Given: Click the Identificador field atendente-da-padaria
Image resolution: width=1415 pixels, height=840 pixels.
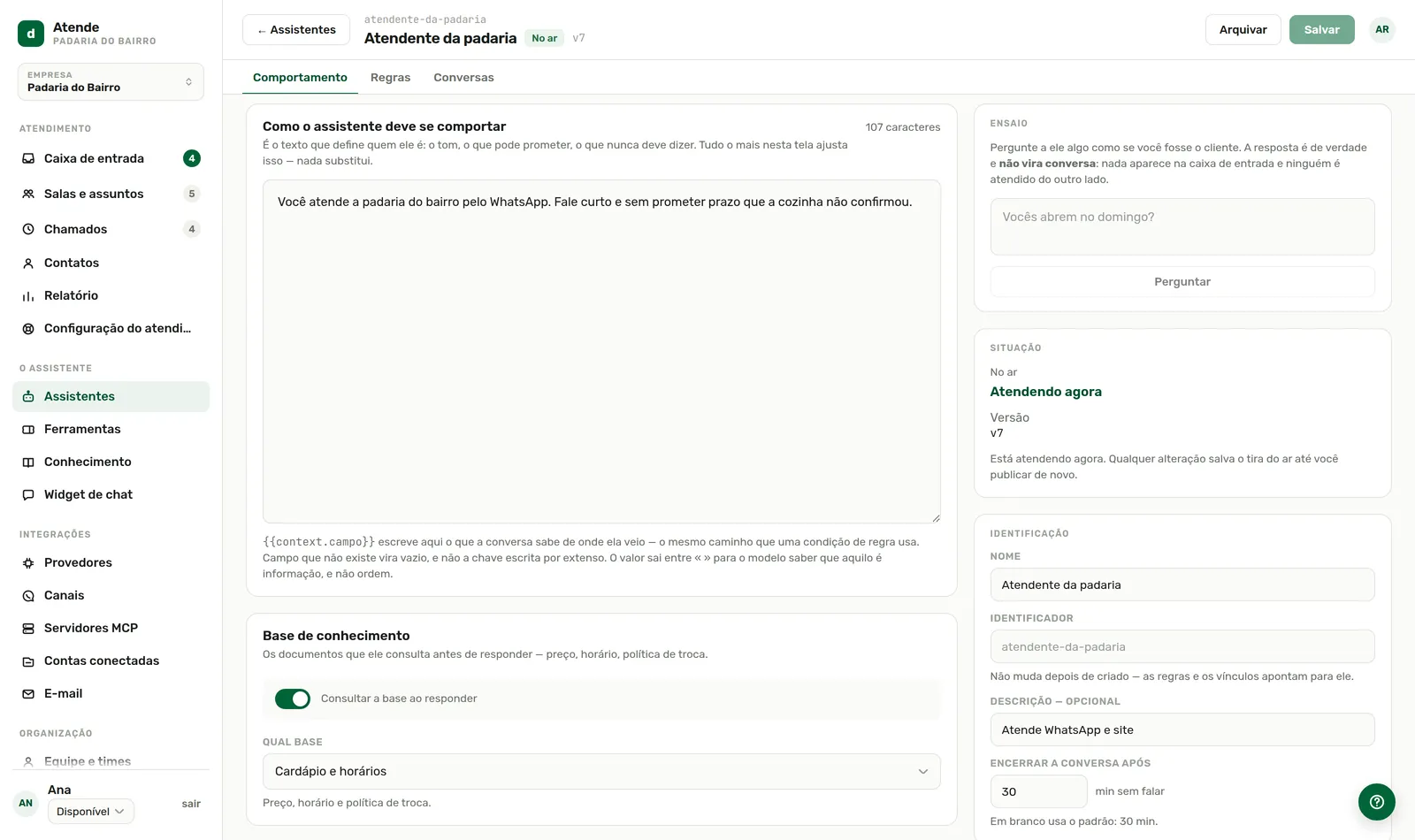Looking at the screenshot, I should pos(1182,646).
